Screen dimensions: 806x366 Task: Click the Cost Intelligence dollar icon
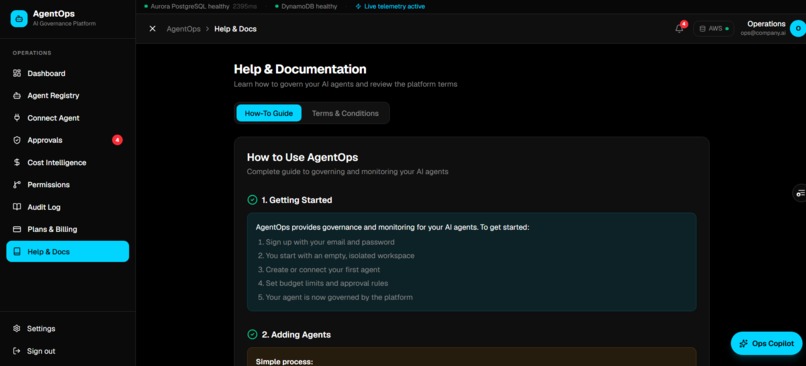coord(17,162)
